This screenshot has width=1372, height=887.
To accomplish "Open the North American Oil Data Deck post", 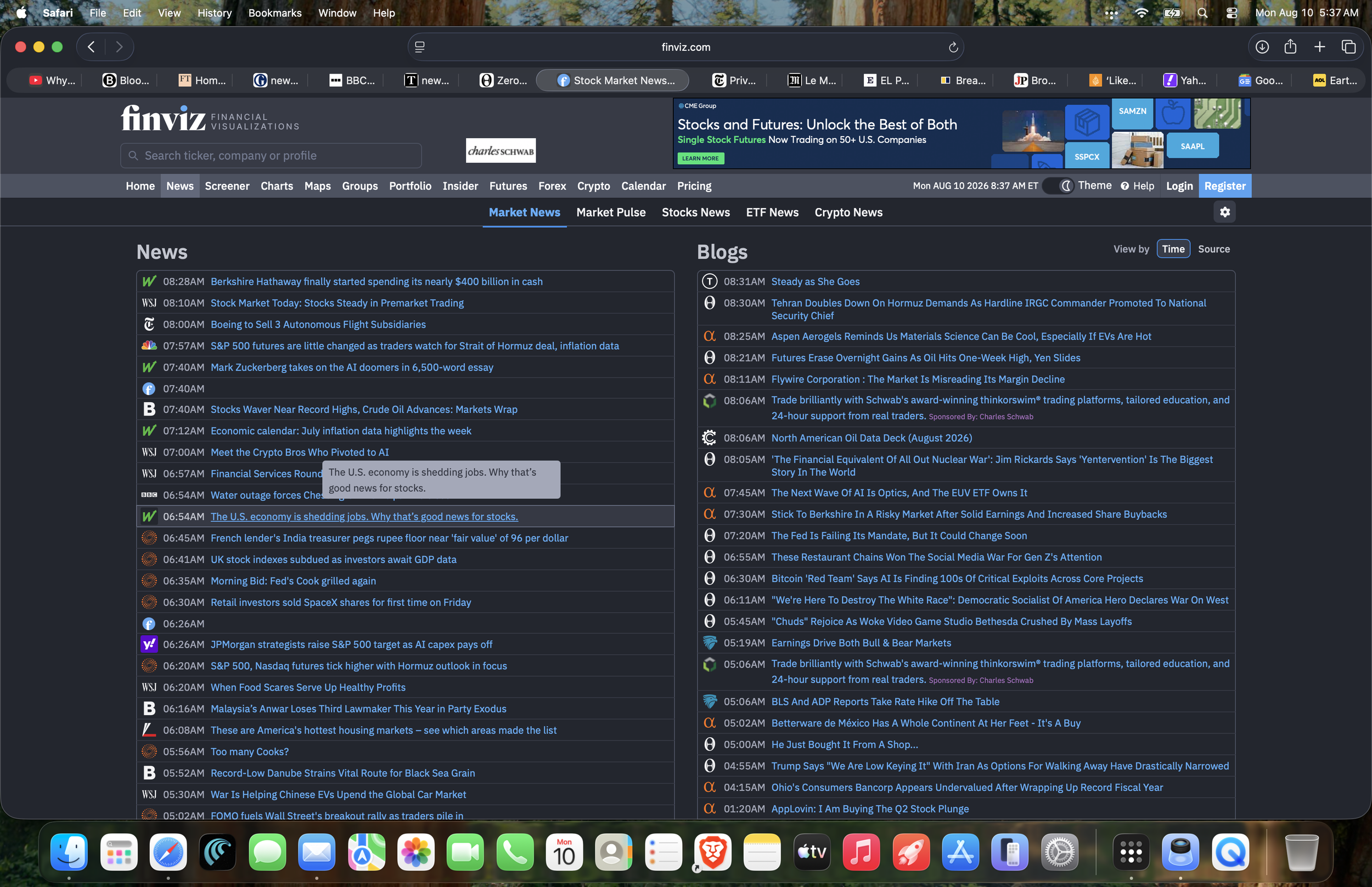I will coord(871,439).
